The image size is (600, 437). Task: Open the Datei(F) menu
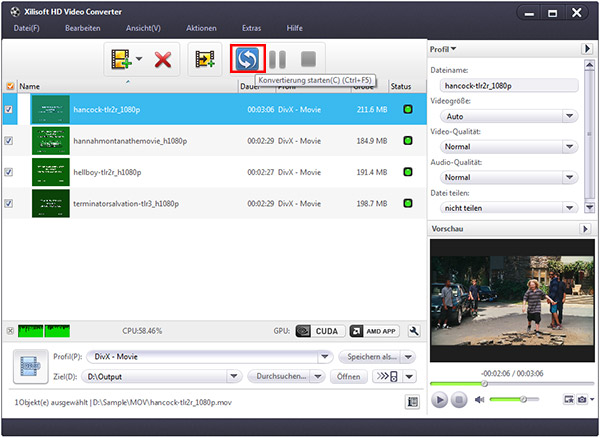click(x=26, y=28)
